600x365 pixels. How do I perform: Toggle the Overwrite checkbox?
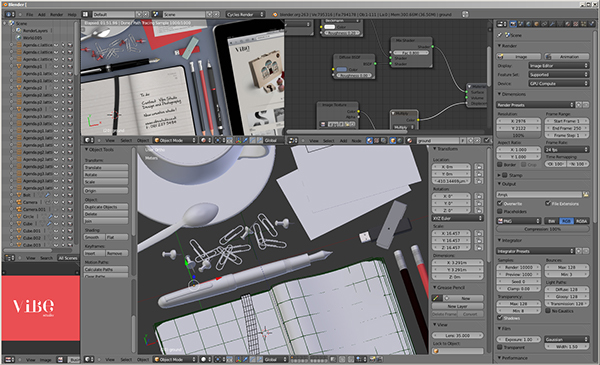[500, 204]
